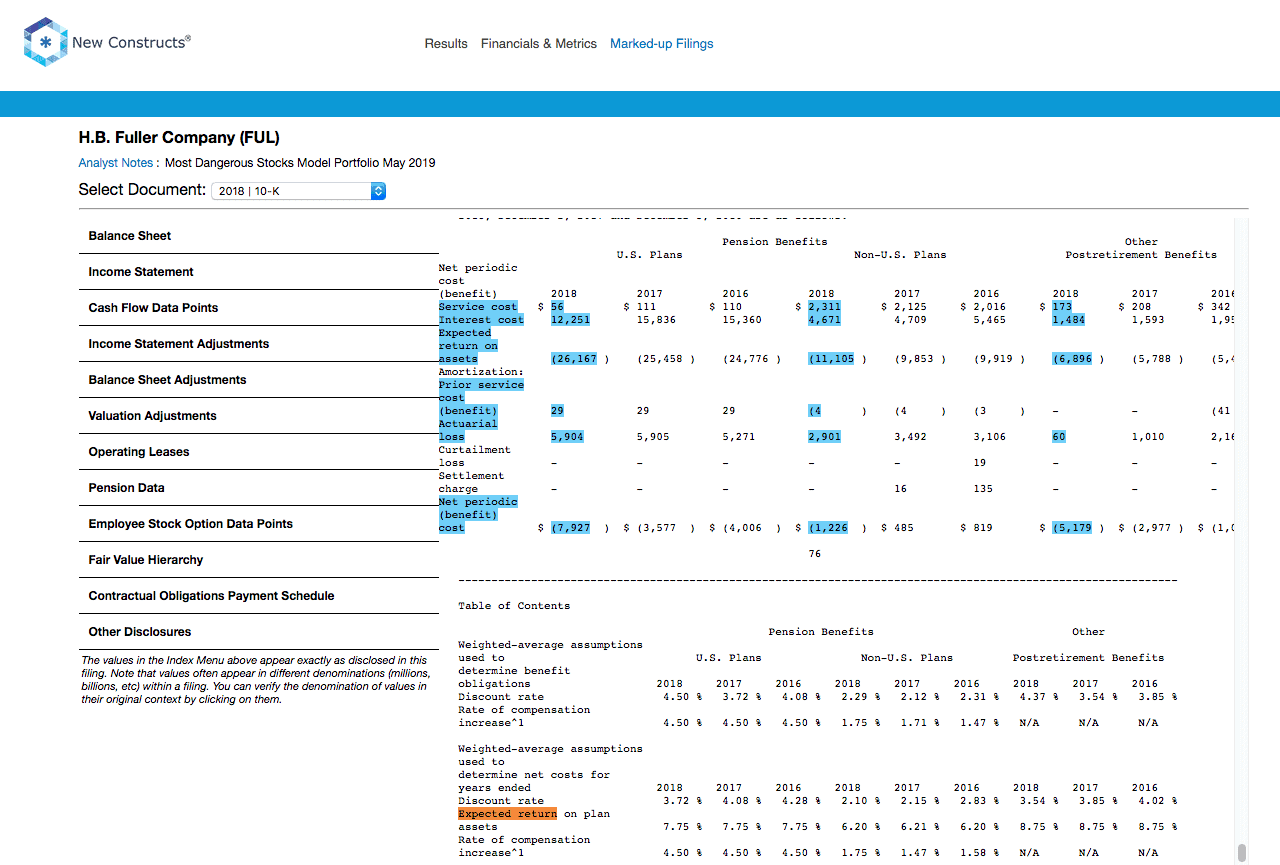Click U.S. Plans 2017 interest cost 15,836
This screenshot has width=1280, height=865.
click(x=656, y=320)
